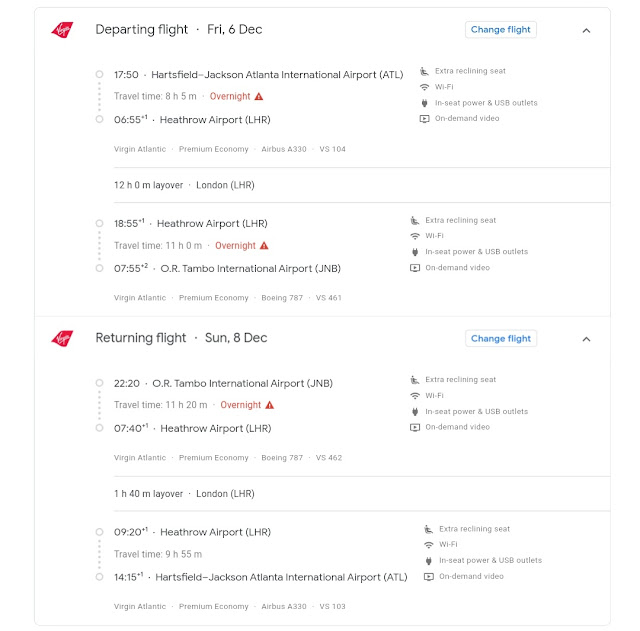Click the Departing flight Fri, 6 Dec header
This screenshot has height=631, width=640.
pos(178,30)
